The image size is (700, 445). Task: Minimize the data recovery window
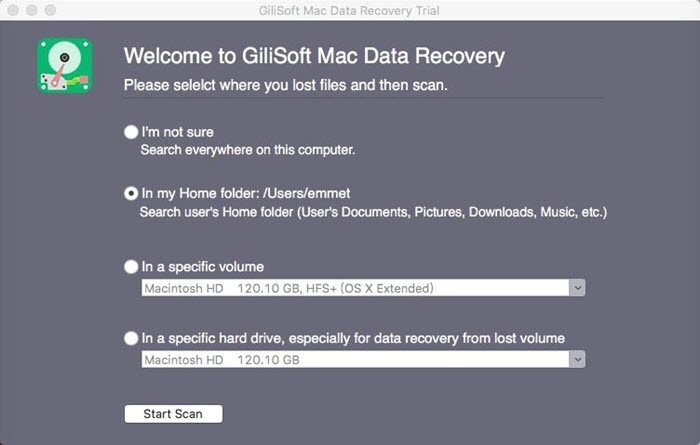coord(32,10)
